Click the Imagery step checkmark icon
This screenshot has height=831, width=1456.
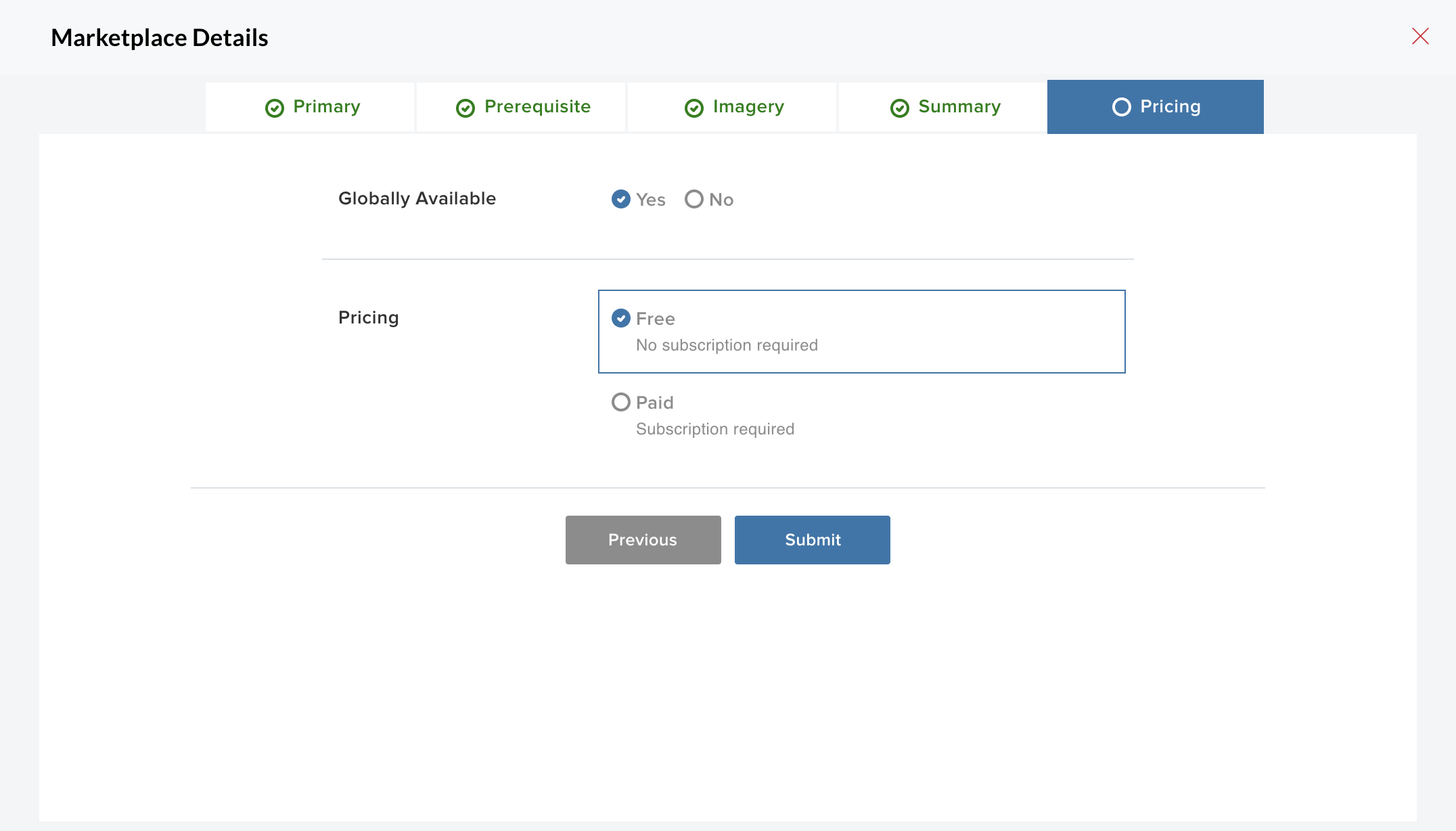[694, 108]
